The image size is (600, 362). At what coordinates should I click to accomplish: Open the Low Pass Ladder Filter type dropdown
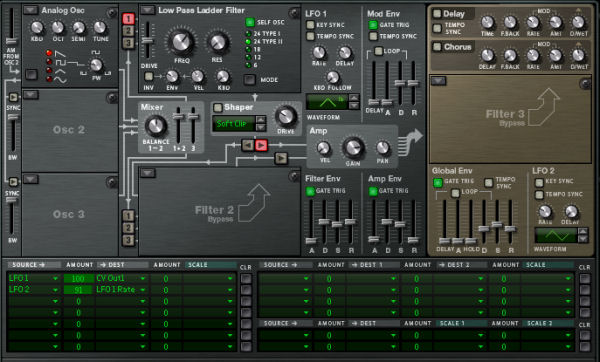click(147, 10)
